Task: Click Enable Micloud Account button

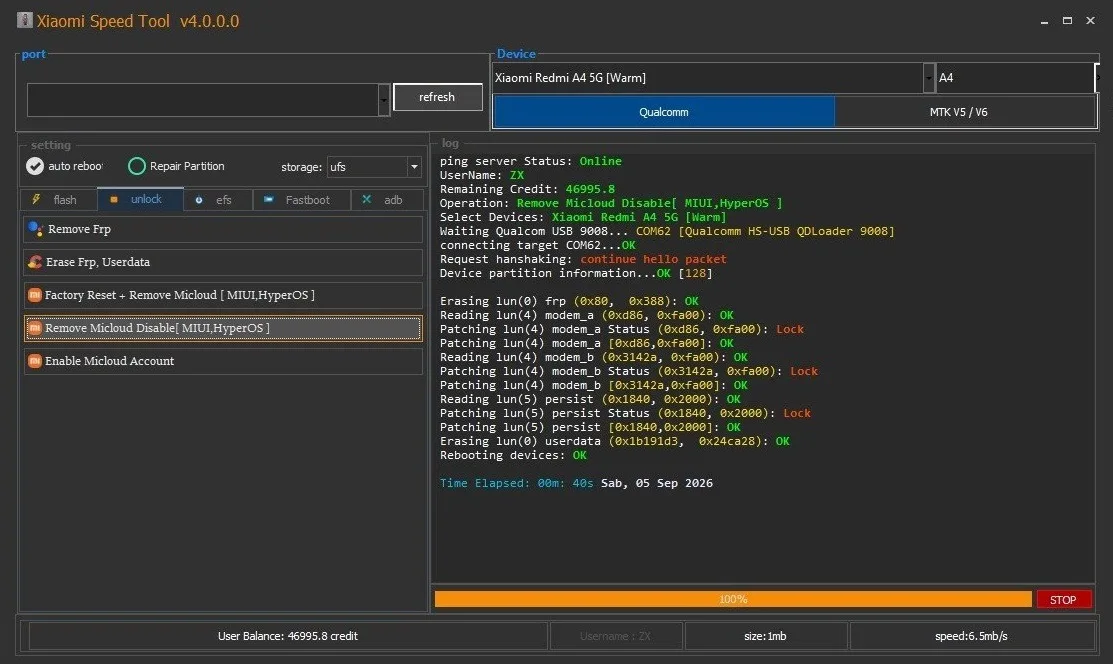Action: pyautogui.click(x=223, y=361)
